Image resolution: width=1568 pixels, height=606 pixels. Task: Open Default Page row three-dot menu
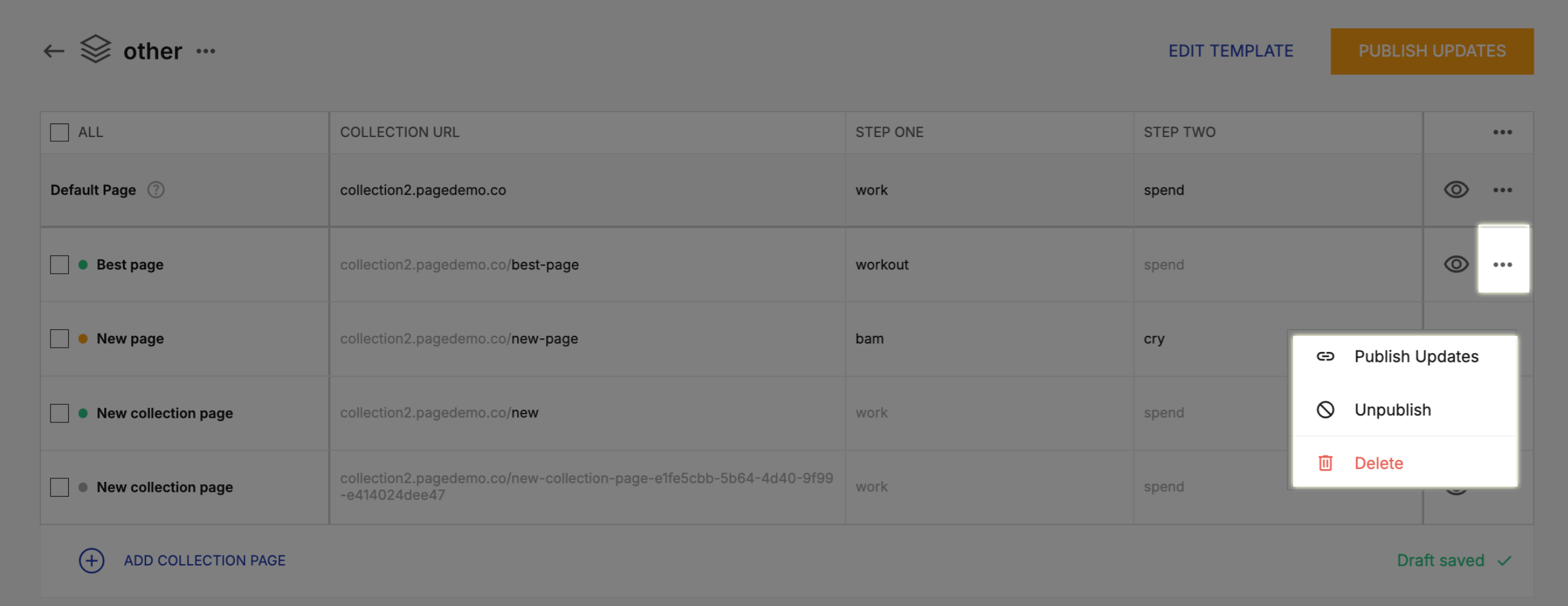1502,190
